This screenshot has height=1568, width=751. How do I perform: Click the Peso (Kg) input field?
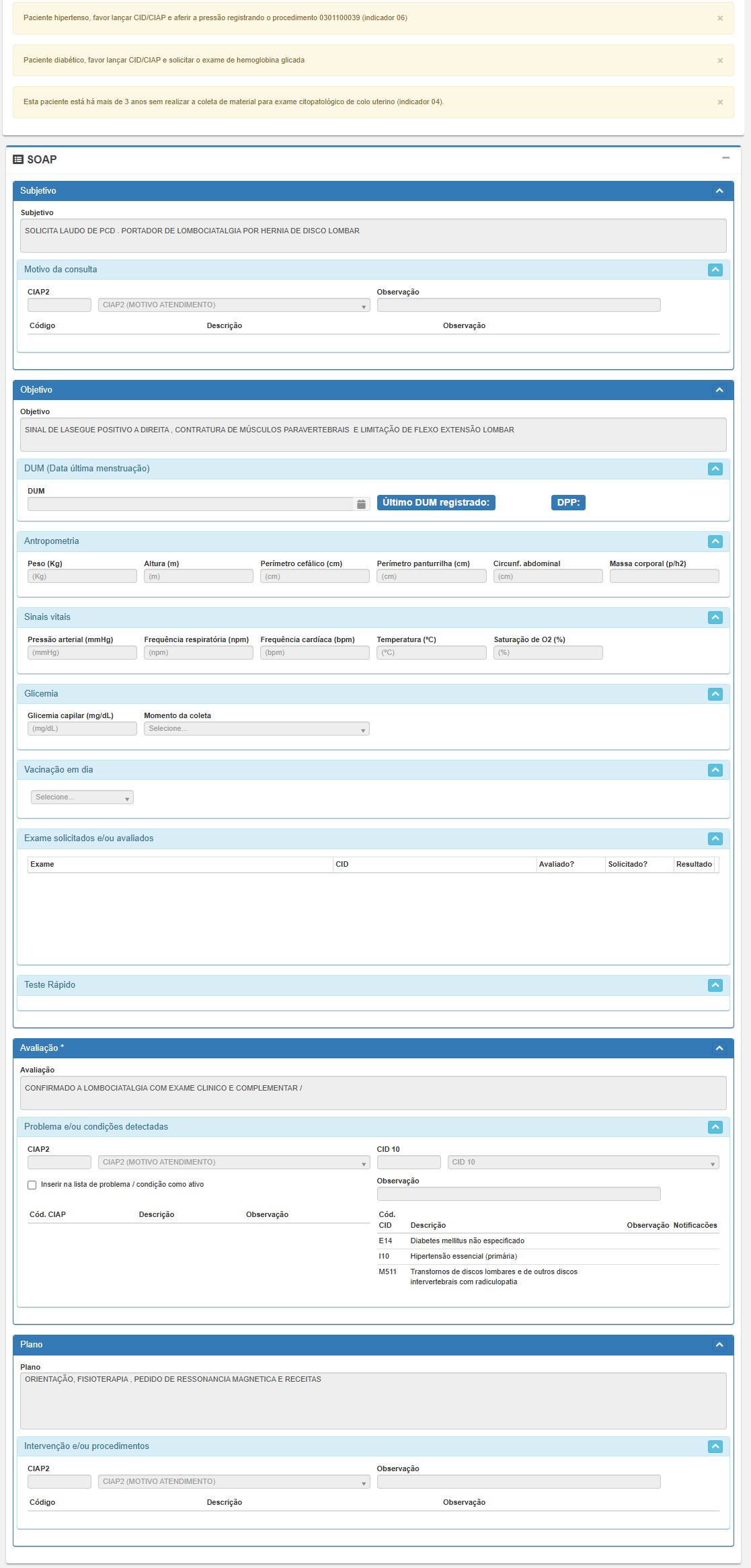click(x=82, y=577)
